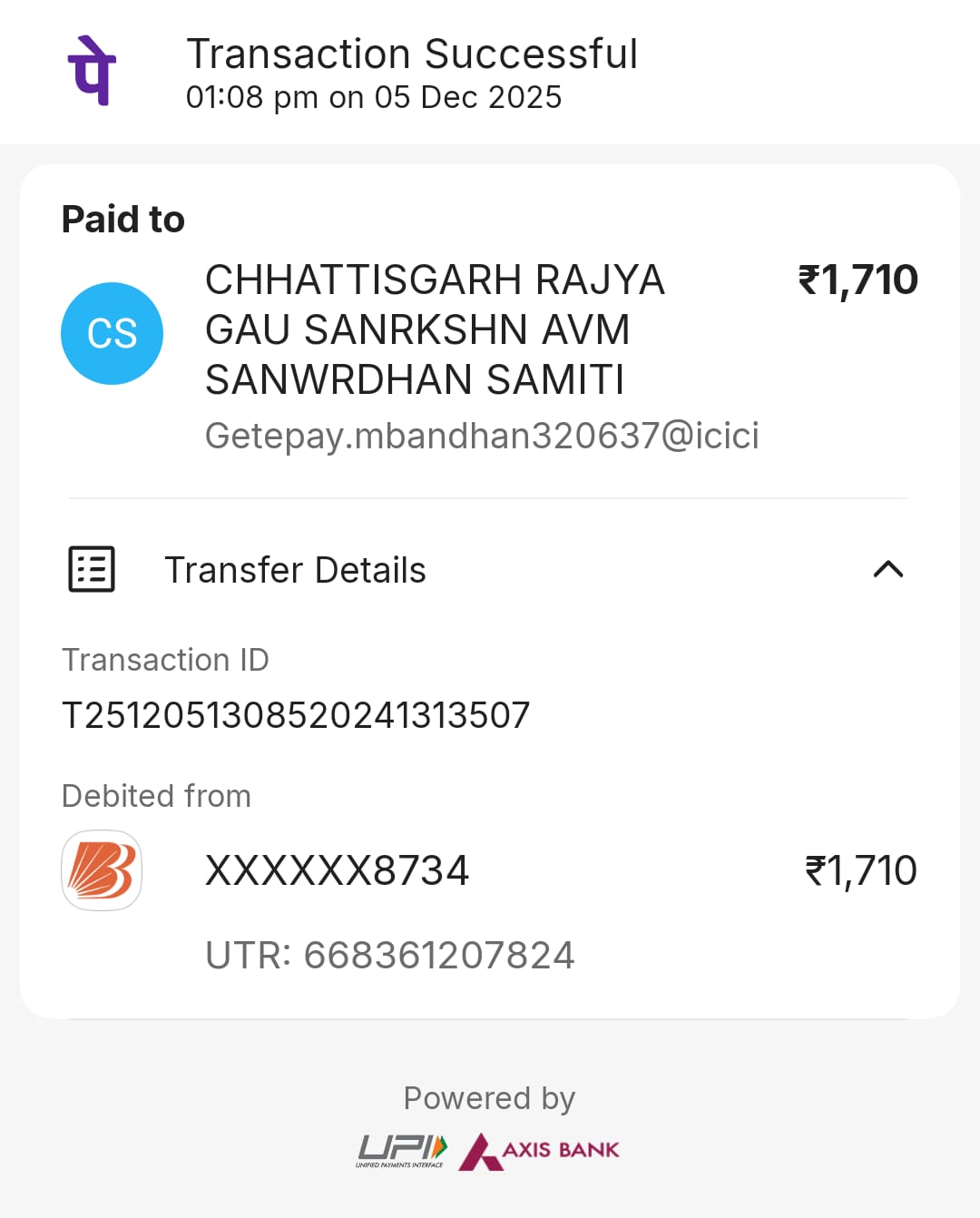The height and width of the screenshot is (1218, 980).
Task: Click the Debited from label
Action: pos(156,796)
